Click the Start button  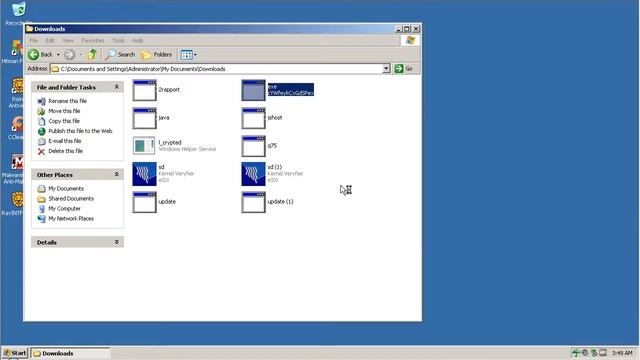click(14, 353)
